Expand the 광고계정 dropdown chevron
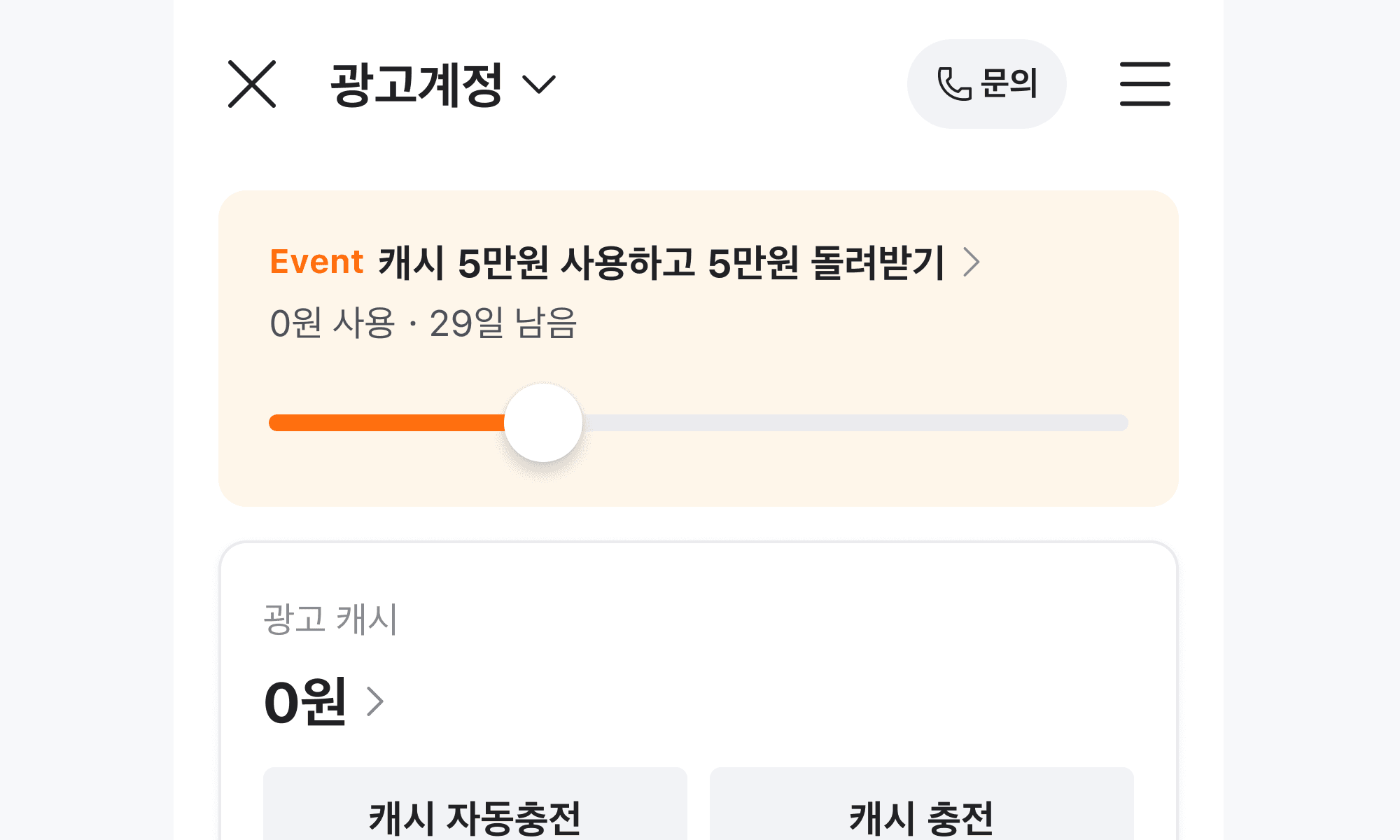 click(x=539, y=85)
